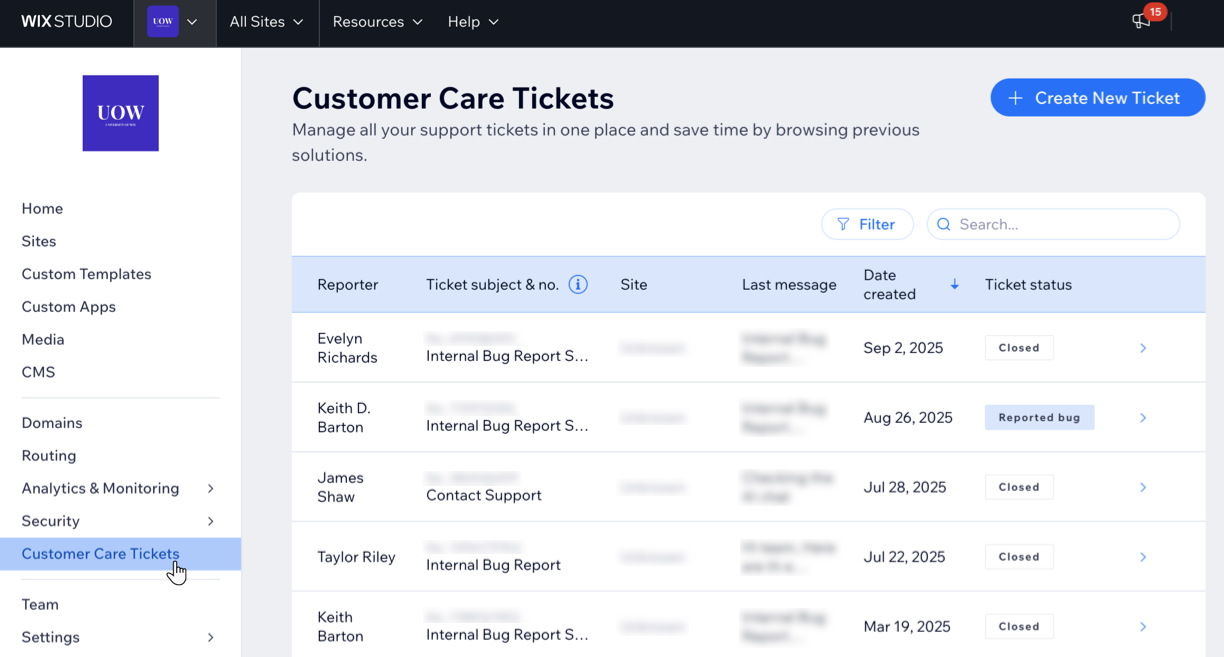The height and width of the screenshot is (657, 1224).
Task: Open Taylor Riley ticket row arrow
Action: tap(1142, 557)
